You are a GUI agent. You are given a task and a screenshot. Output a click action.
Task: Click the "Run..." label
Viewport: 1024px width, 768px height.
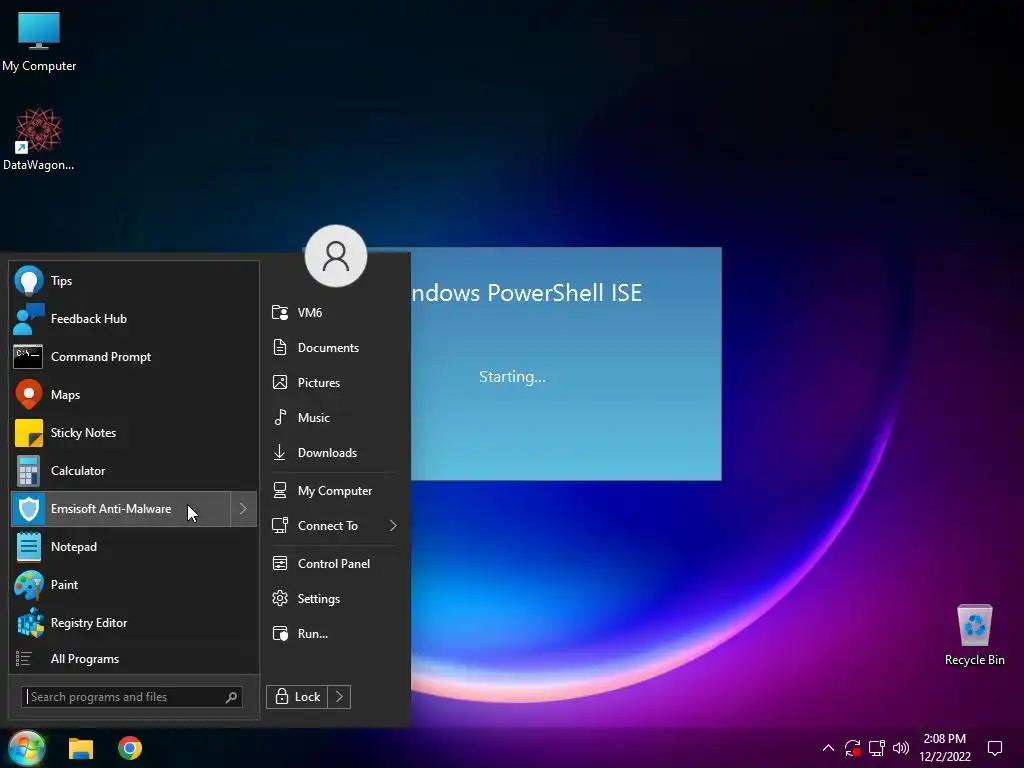(x=313, y=633)
